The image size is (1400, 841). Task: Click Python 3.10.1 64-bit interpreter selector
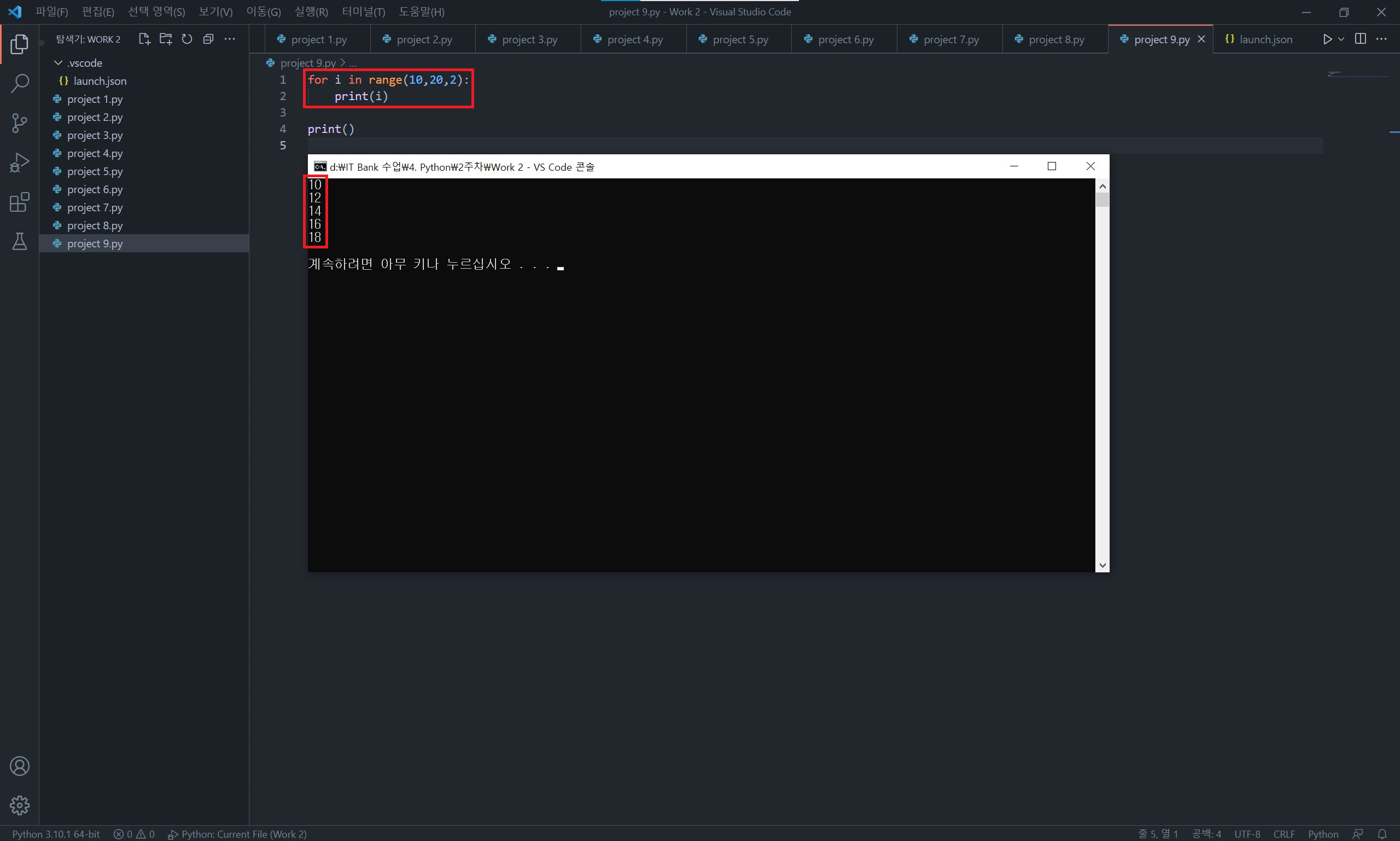pos(56,834)
